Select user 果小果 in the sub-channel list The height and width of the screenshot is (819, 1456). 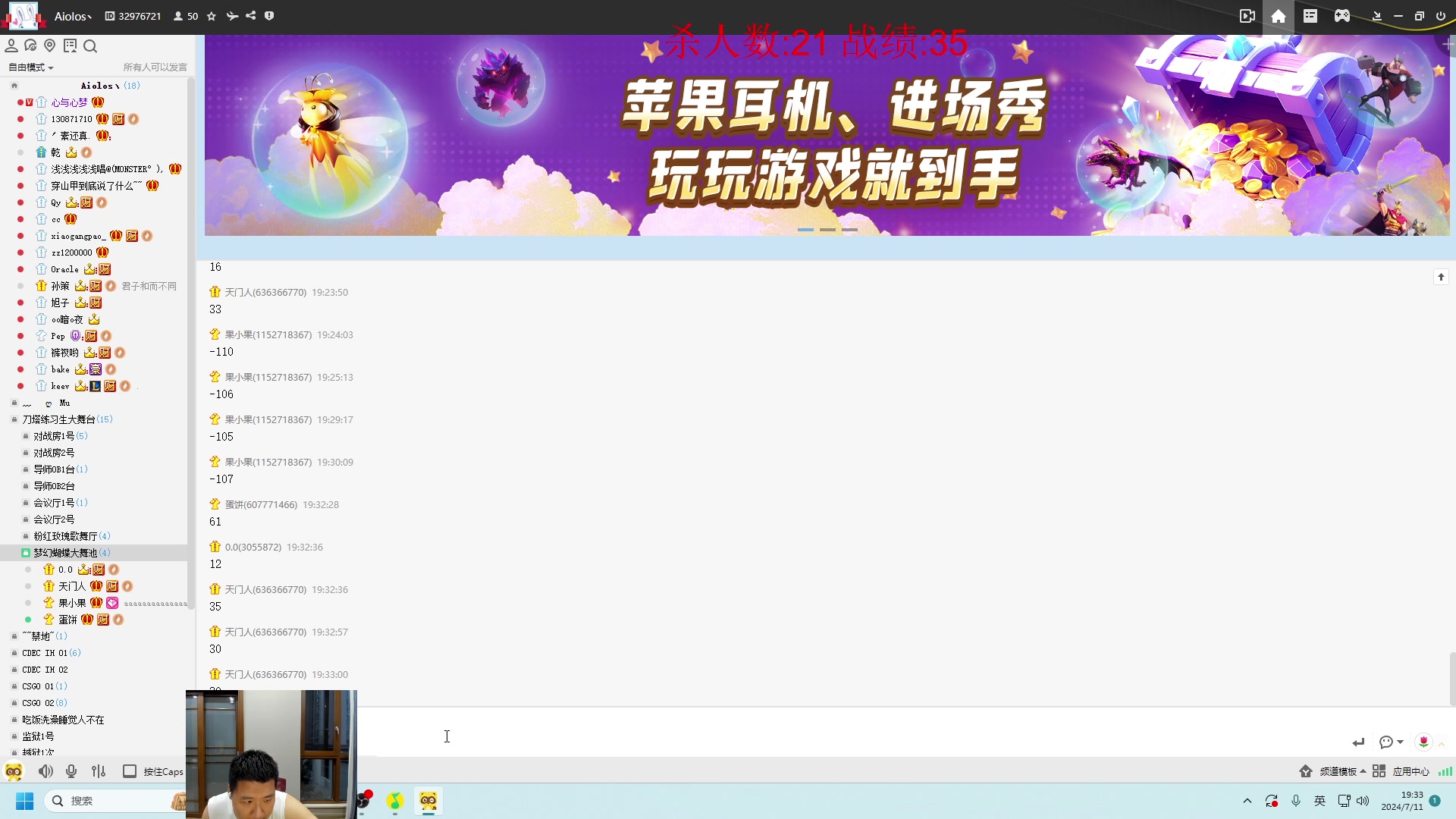[72, 603]
